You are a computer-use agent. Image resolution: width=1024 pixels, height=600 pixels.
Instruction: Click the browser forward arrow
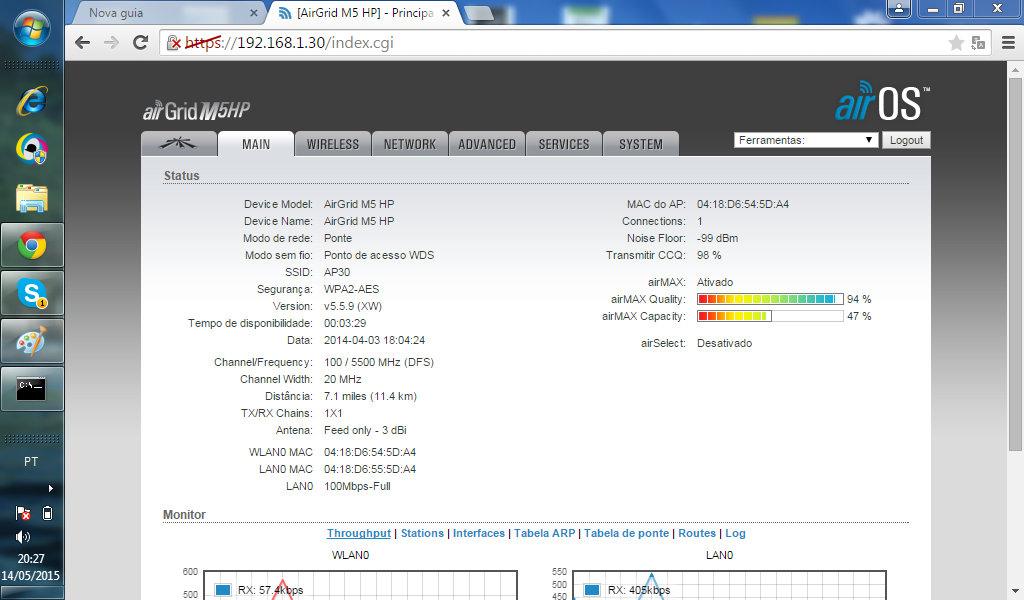tap(111, 42)
